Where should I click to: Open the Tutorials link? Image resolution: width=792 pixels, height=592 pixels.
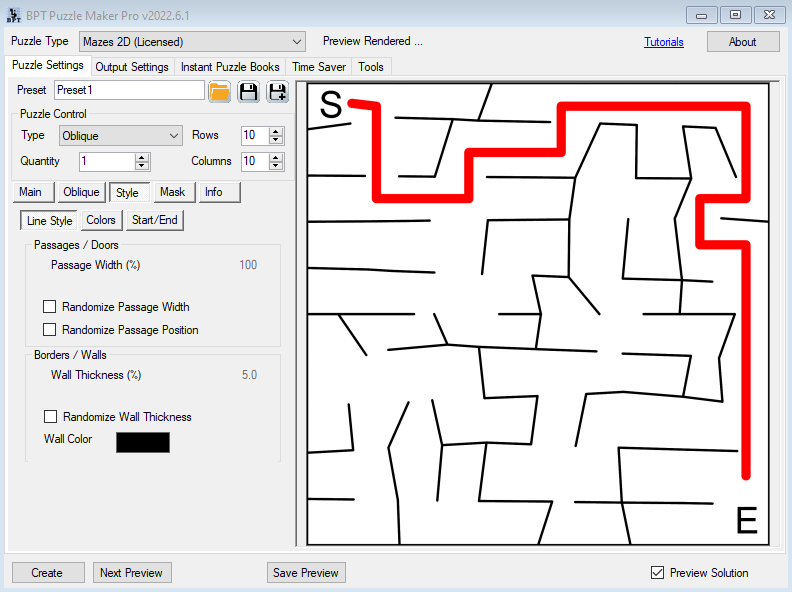click(664, 42)
